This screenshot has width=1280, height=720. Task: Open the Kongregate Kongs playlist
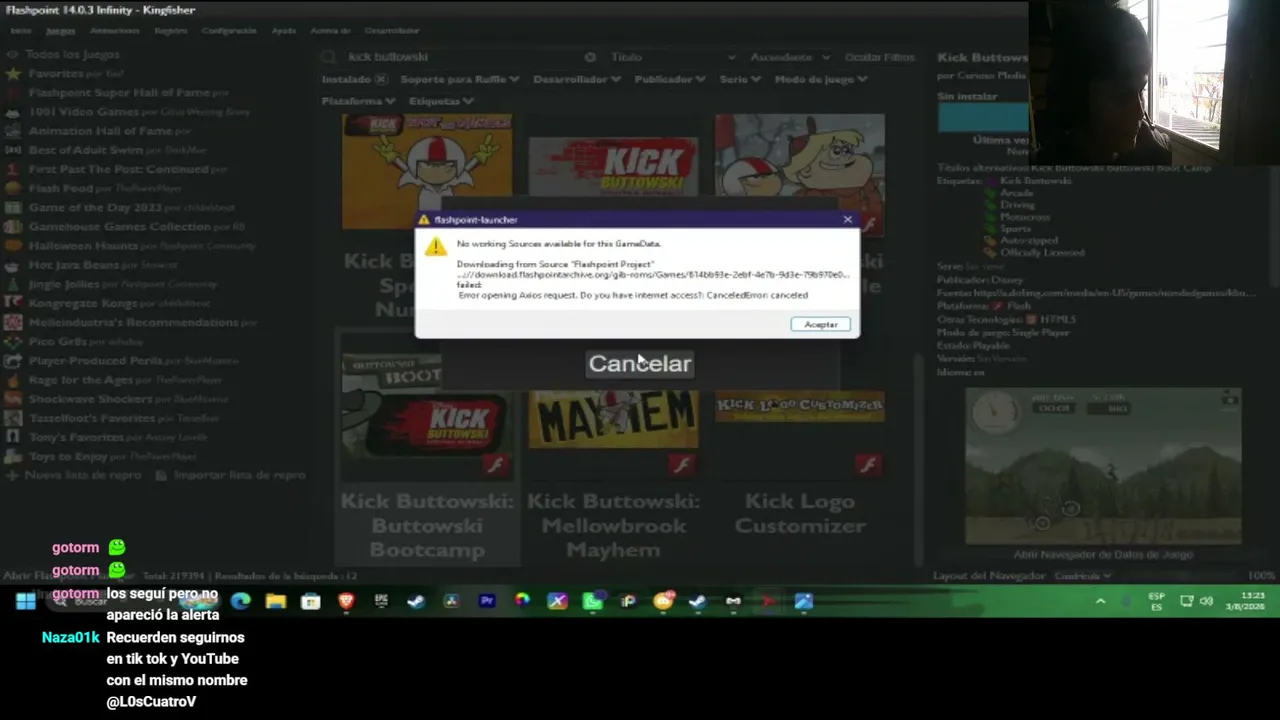point(107,303)
